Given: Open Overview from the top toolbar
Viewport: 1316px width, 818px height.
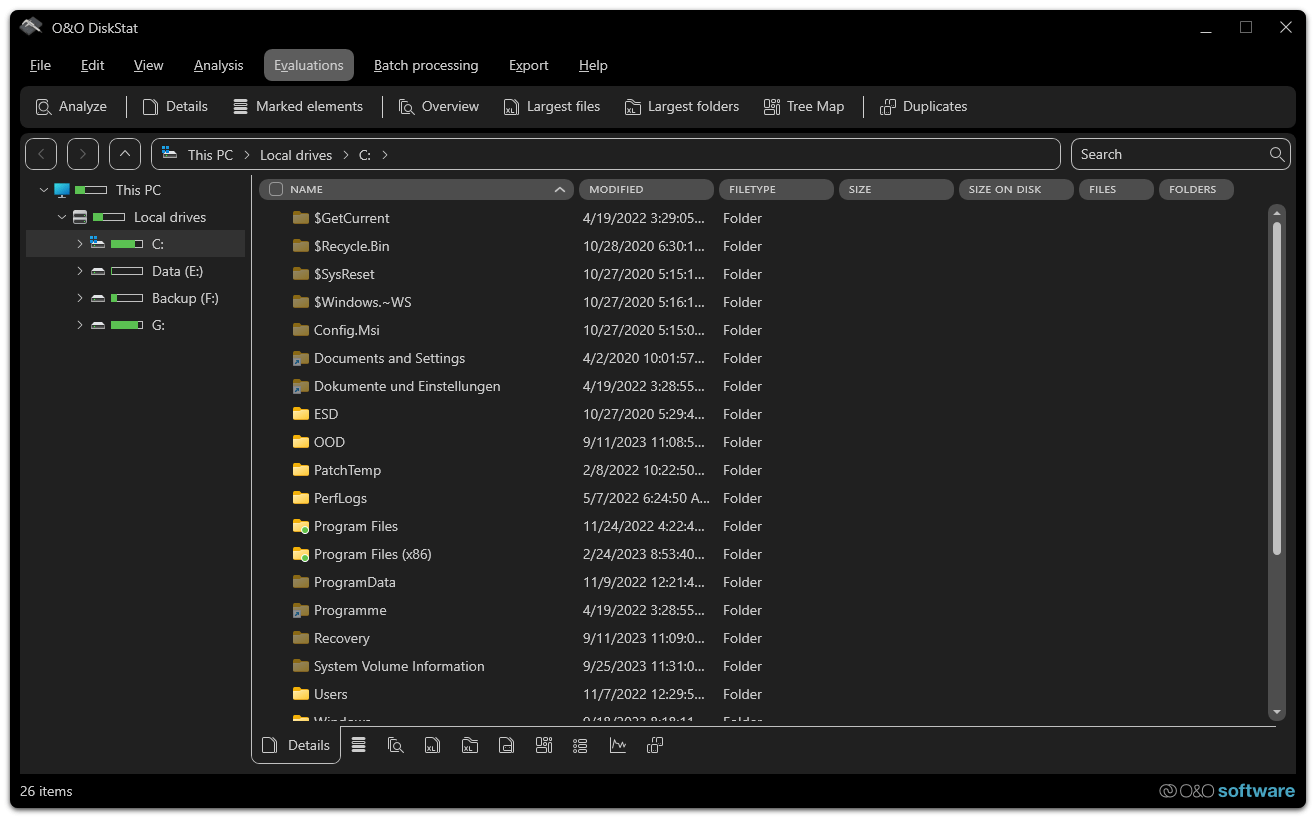Looking at the screenshot, I should [x=438, y=106].
